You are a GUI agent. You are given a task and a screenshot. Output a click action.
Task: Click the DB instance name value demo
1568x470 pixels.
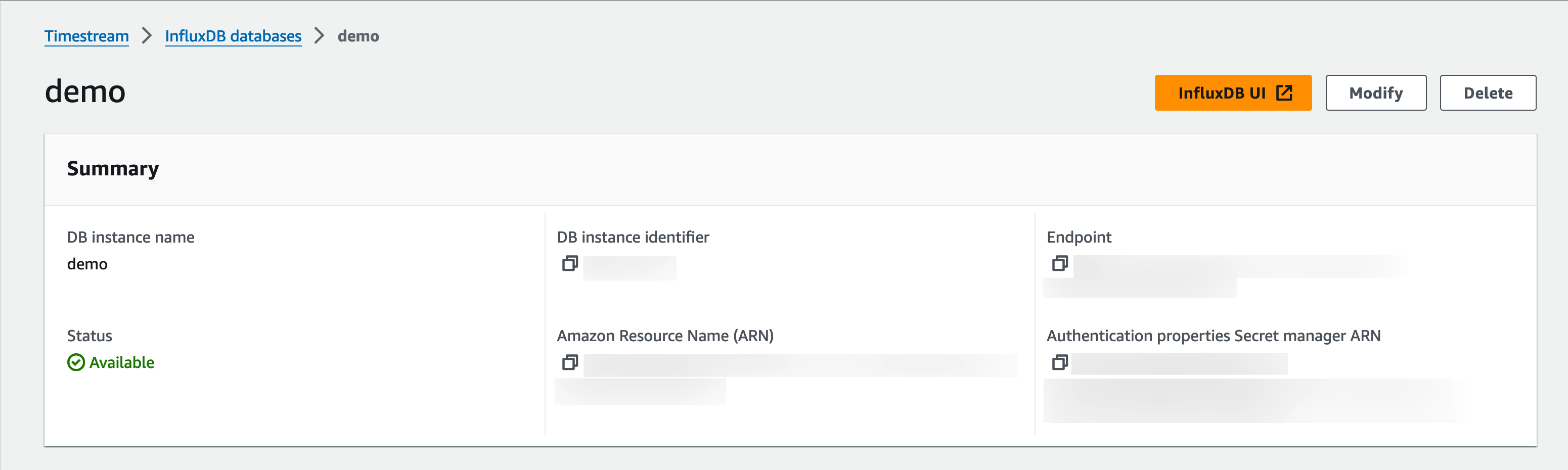tap(87, 264)
